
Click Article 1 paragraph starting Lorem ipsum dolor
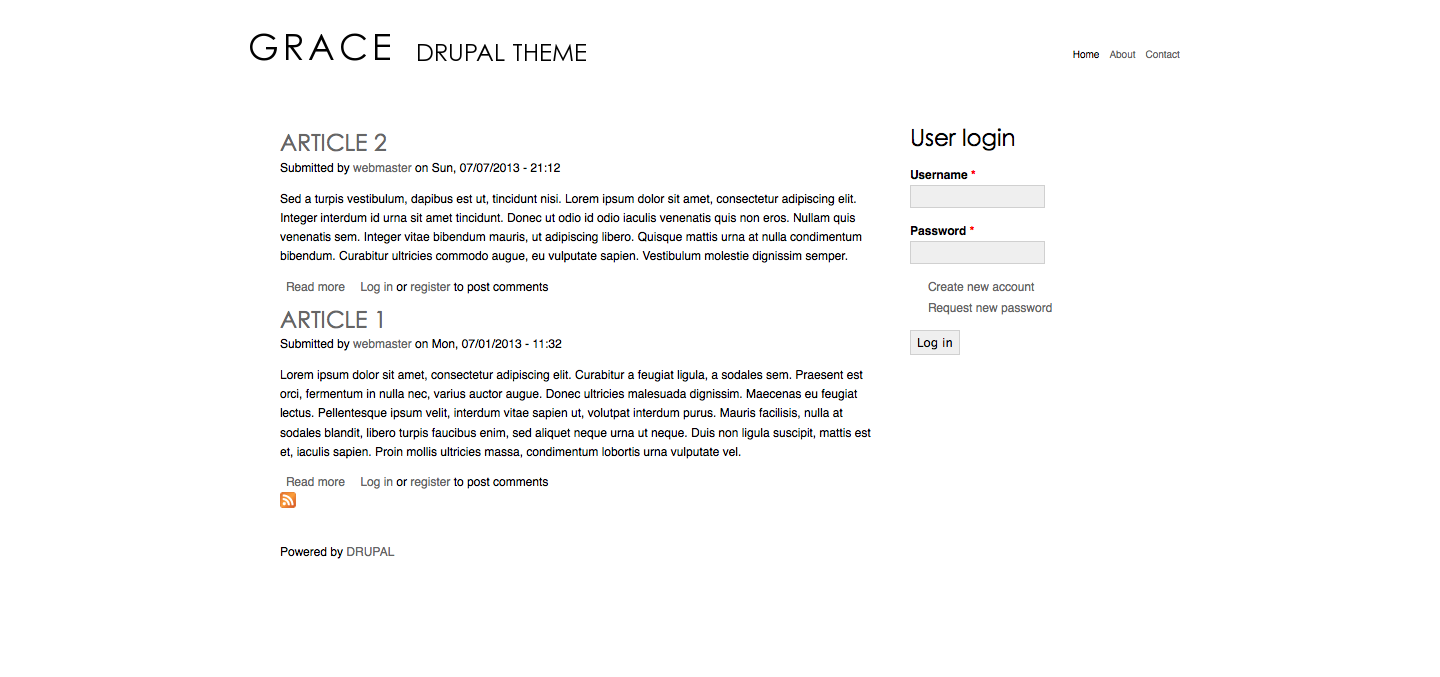tap(575, 413)
